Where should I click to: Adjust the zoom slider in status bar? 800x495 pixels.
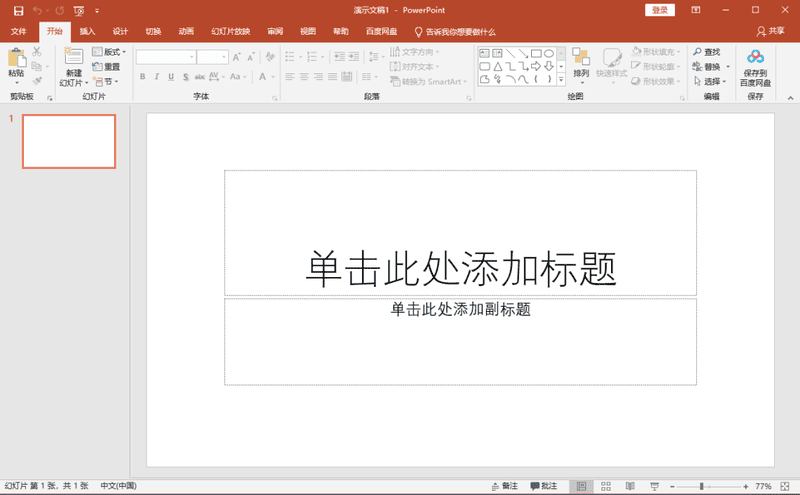[702, 486]
